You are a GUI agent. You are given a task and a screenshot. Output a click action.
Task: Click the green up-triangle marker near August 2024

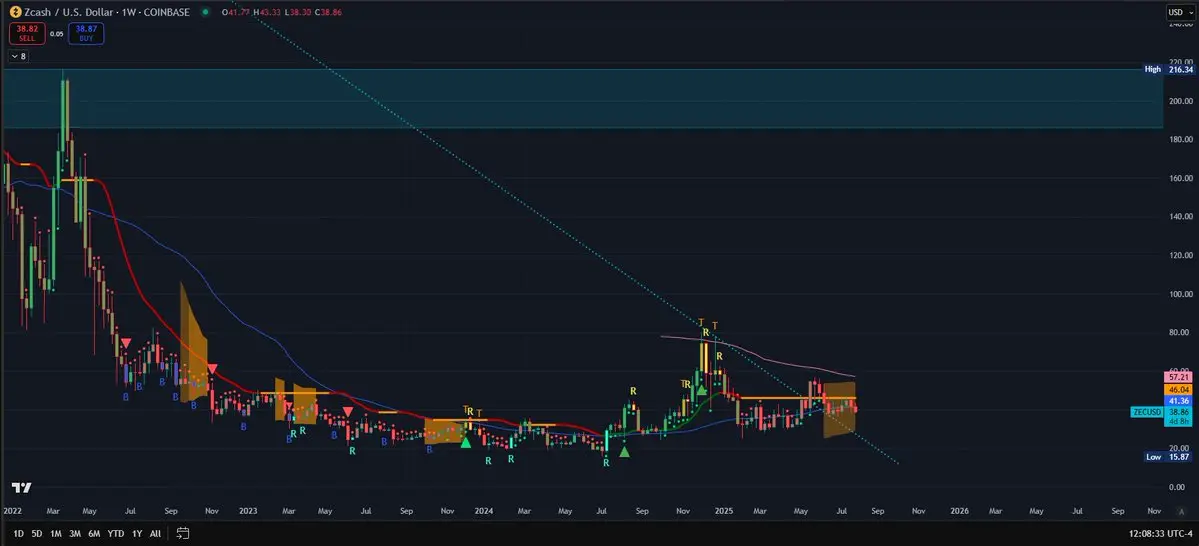[625, 452]
